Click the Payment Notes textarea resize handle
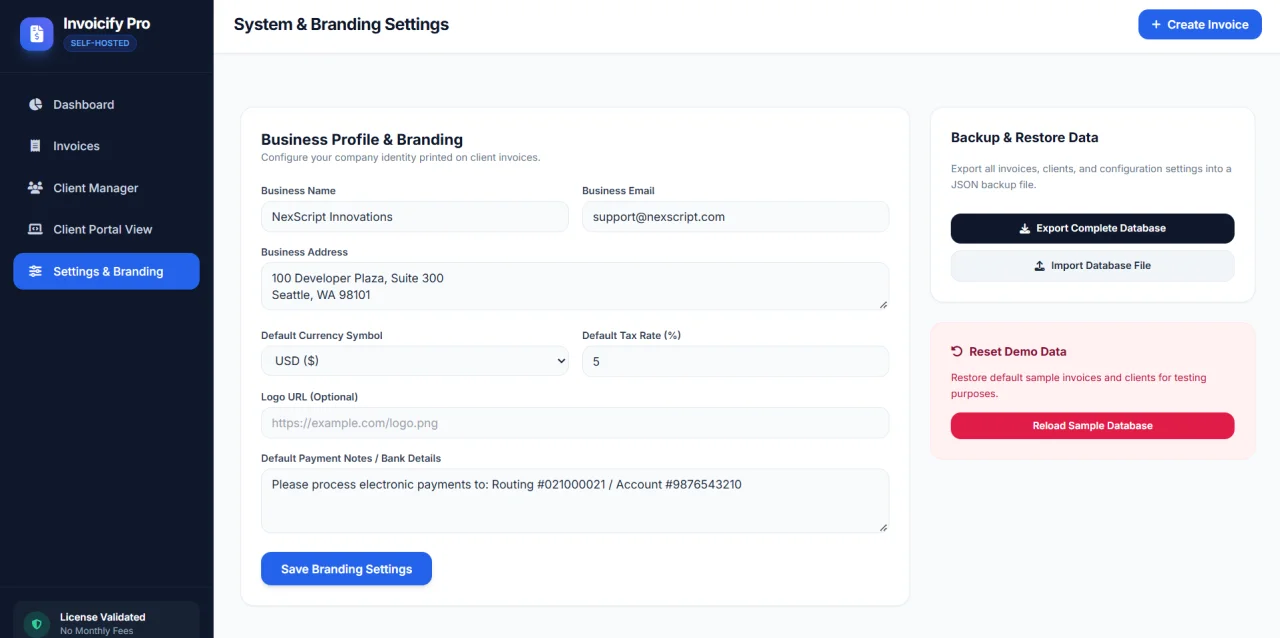 tap(883, 527)
